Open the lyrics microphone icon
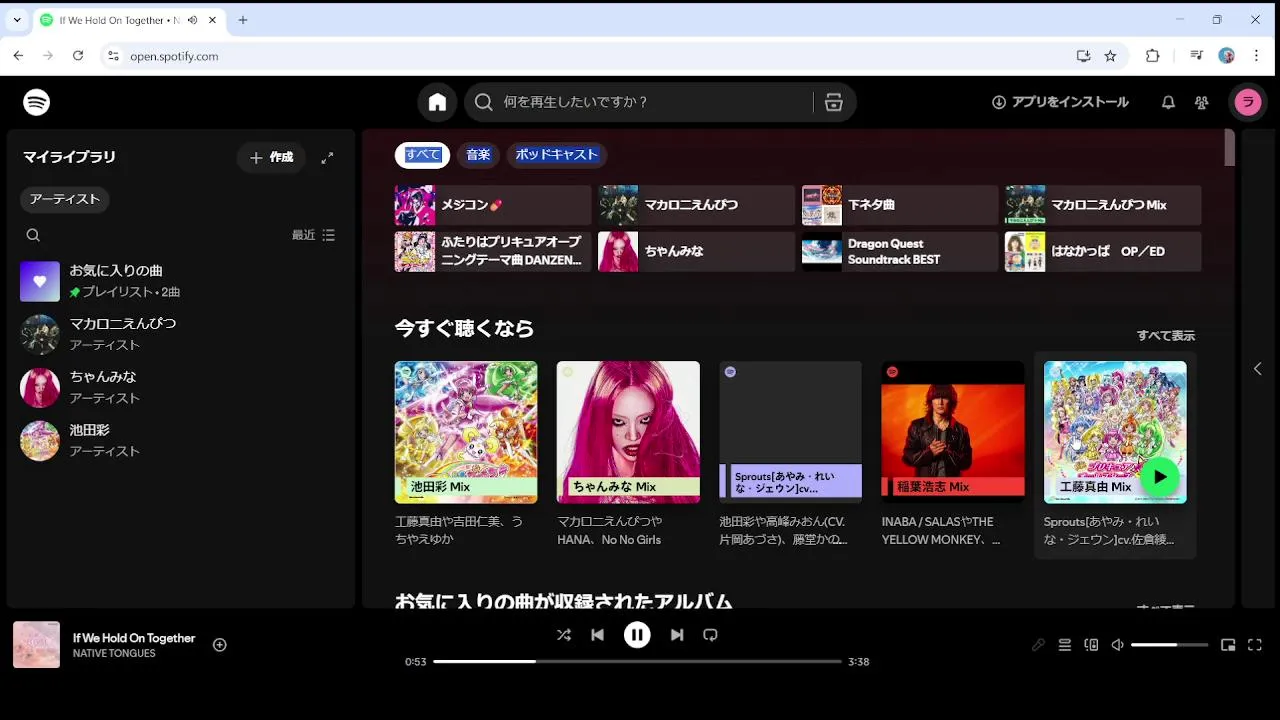This screenshot has width=1280, height=720. pos(1038,645)
